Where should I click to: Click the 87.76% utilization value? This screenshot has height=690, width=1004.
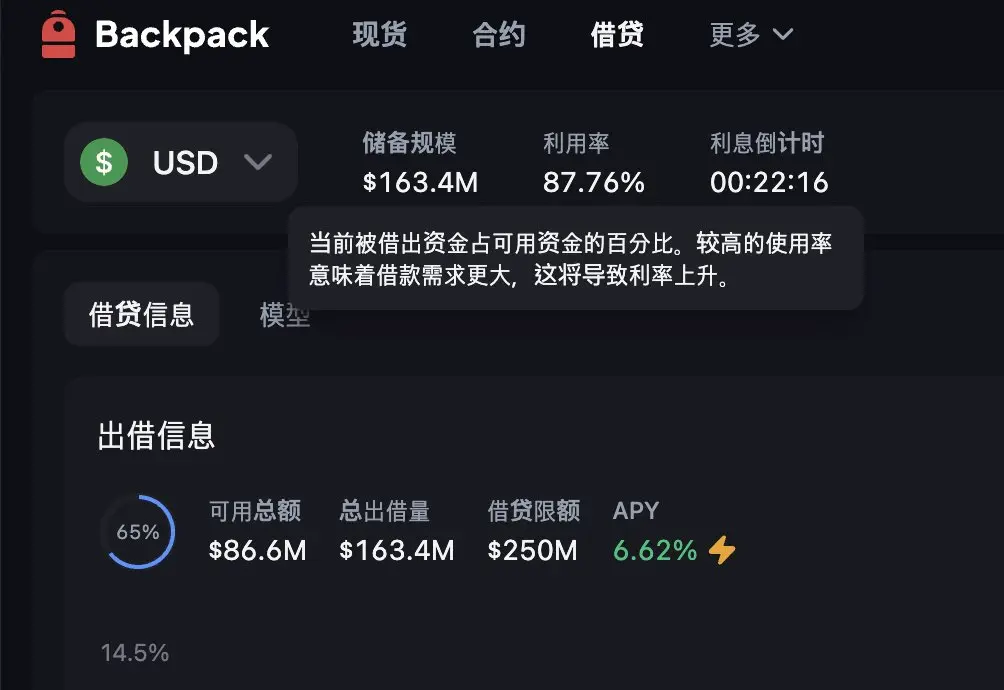[x=594, y=182]
